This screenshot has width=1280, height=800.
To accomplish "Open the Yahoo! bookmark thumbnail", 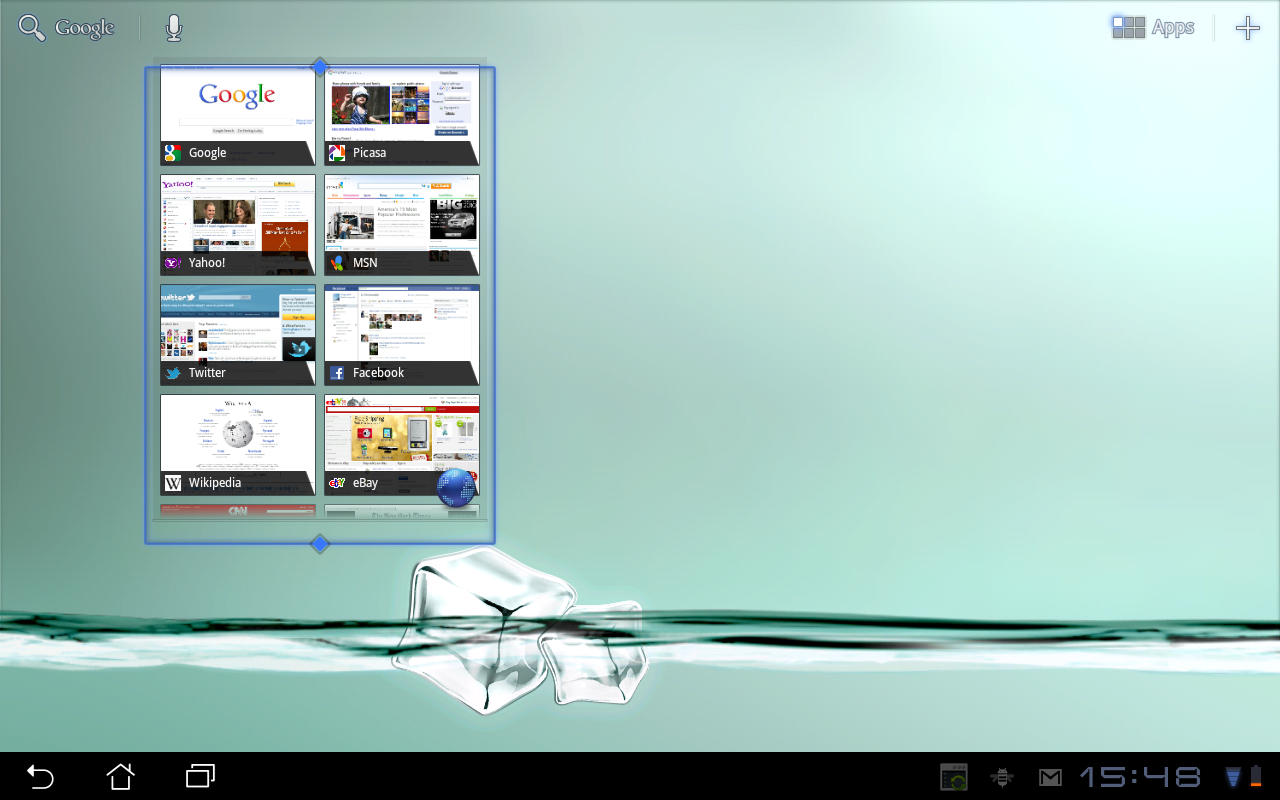I will tap(238, 225).
